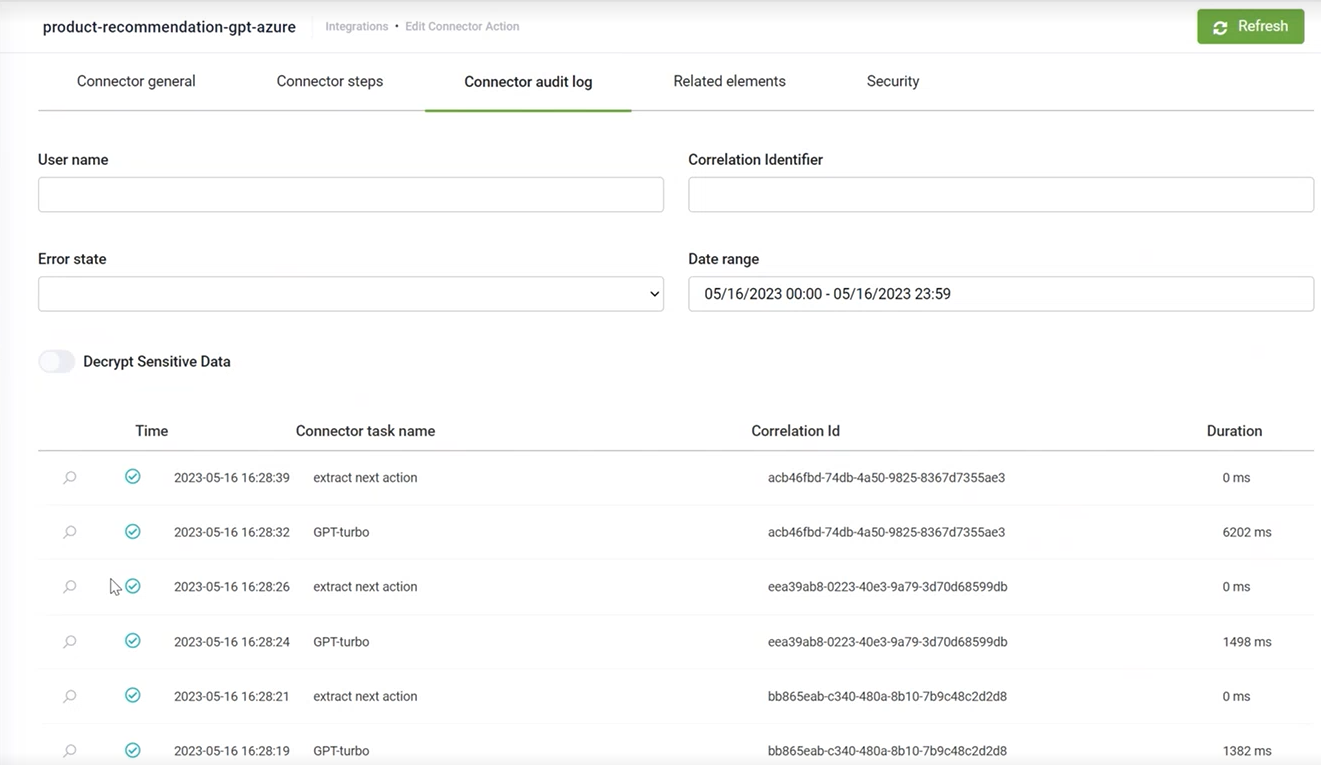Select 'extract next action' task at 16:28:39

pyautogui.click(x=365, y=478)
